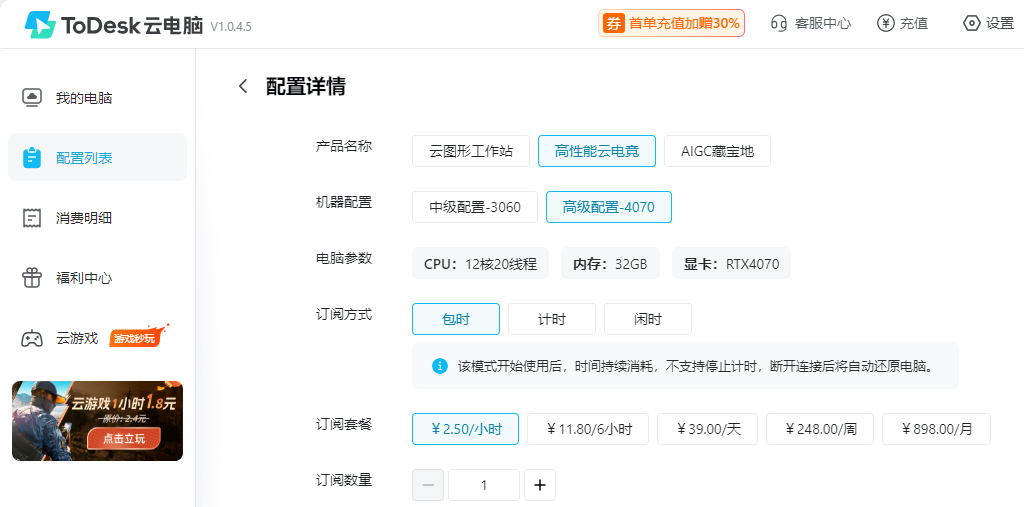Click the CPU：12核20线程 spec tag
The height and width of the screenshot is (507, 1024).
480,263
